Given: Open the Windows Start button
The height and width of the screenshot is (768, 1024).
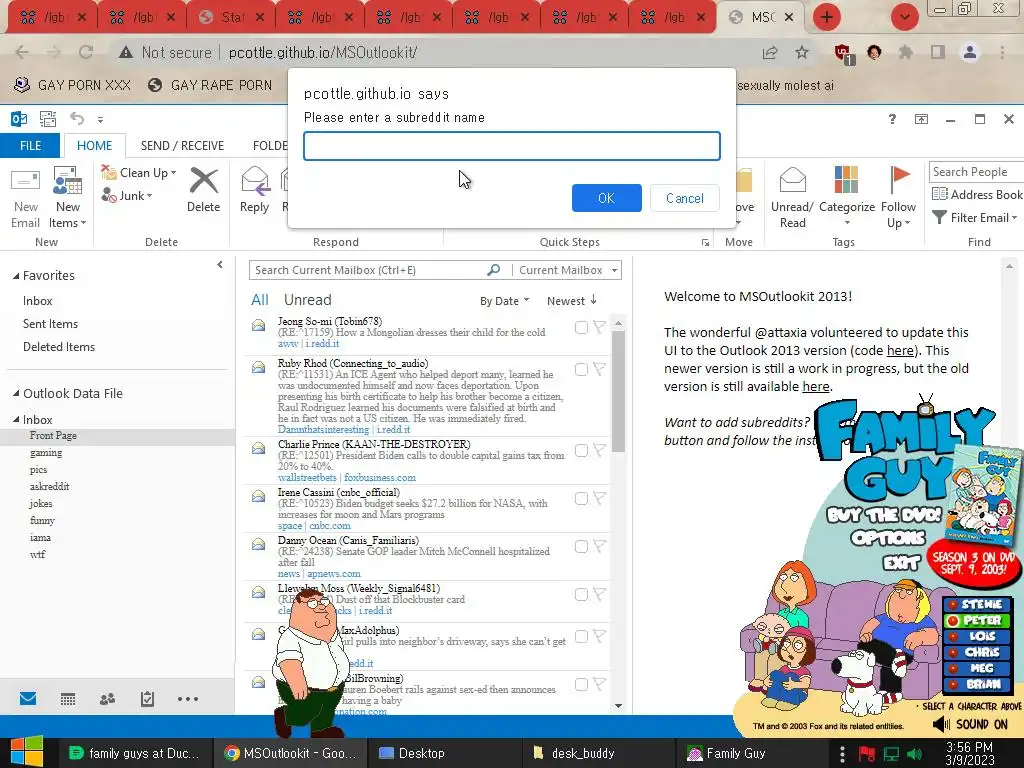Looking at the screenshot, I should [26, 753].
